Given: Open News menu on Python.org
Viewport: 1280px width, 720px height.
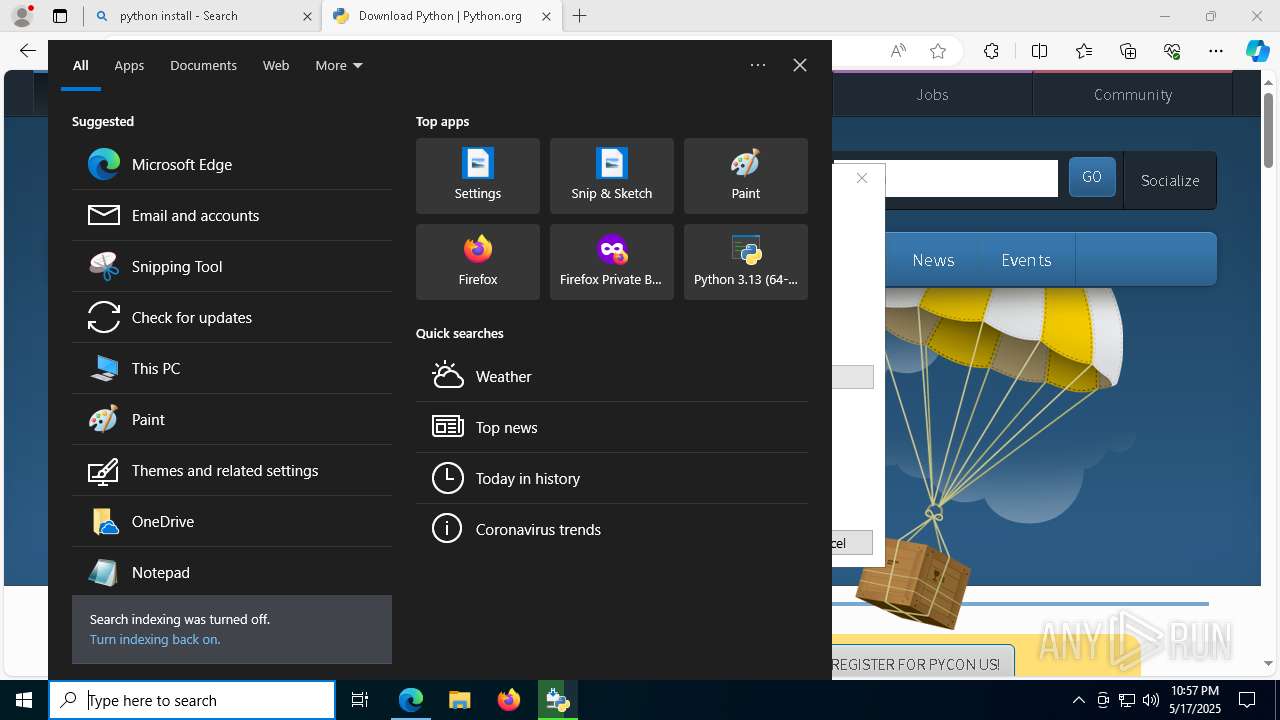Looking at the screenshot, I should pyautogui.click(x=933, y=260).
